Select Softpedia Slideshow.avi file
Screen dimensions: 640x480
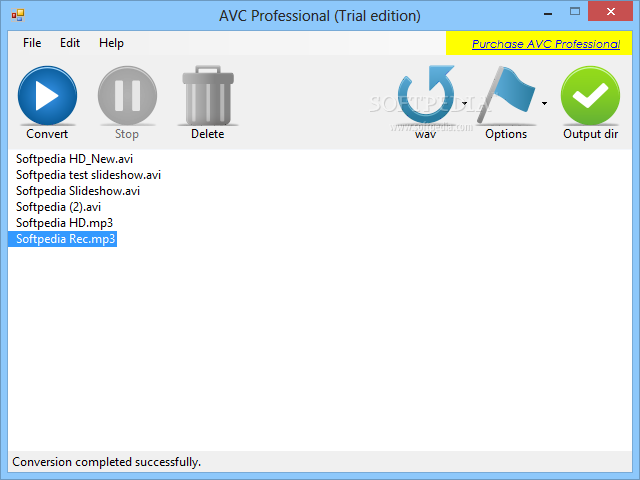coord(78,191)
